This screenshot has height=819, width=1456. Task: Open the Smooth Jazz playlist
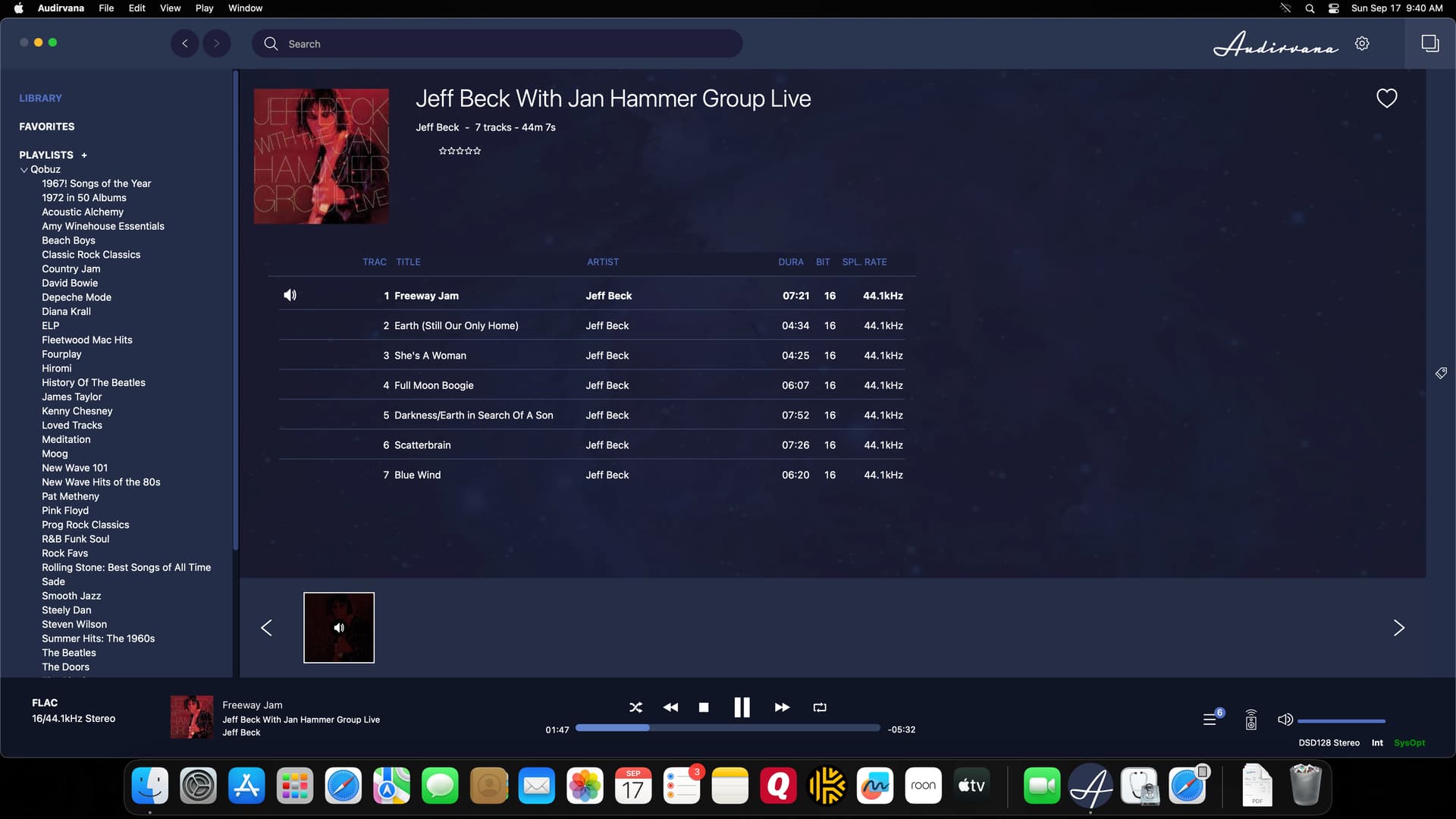point(71,596)
